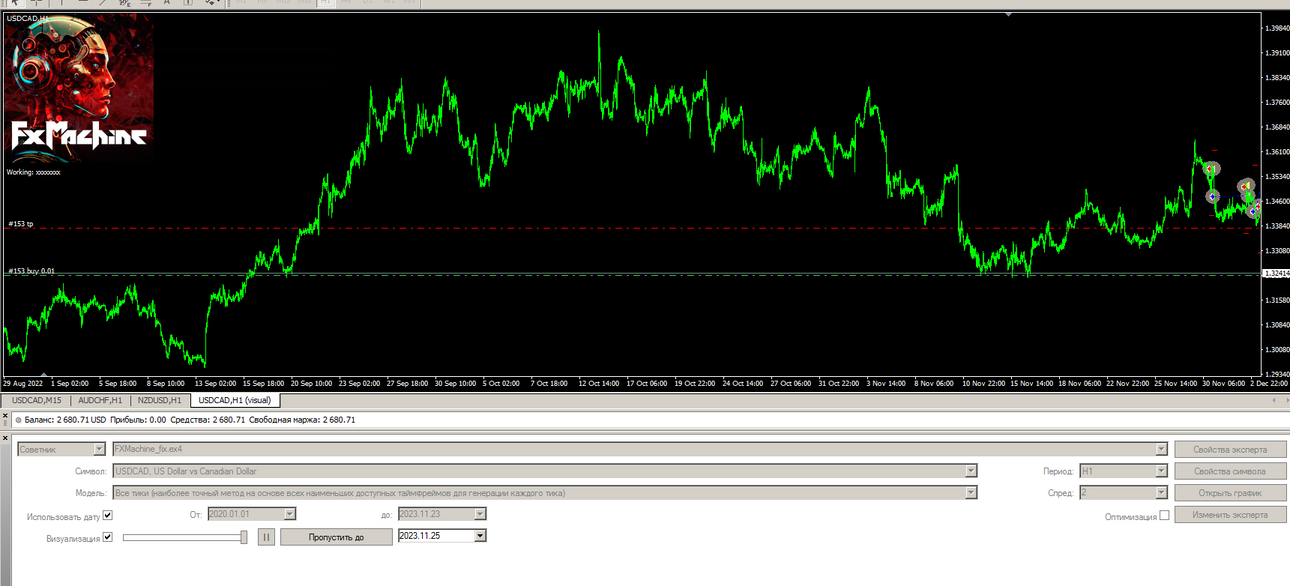Screen dimensions: 1290x586
Task: Toggle the 'Визуализация' checkbox
Action: click(108, 537)
